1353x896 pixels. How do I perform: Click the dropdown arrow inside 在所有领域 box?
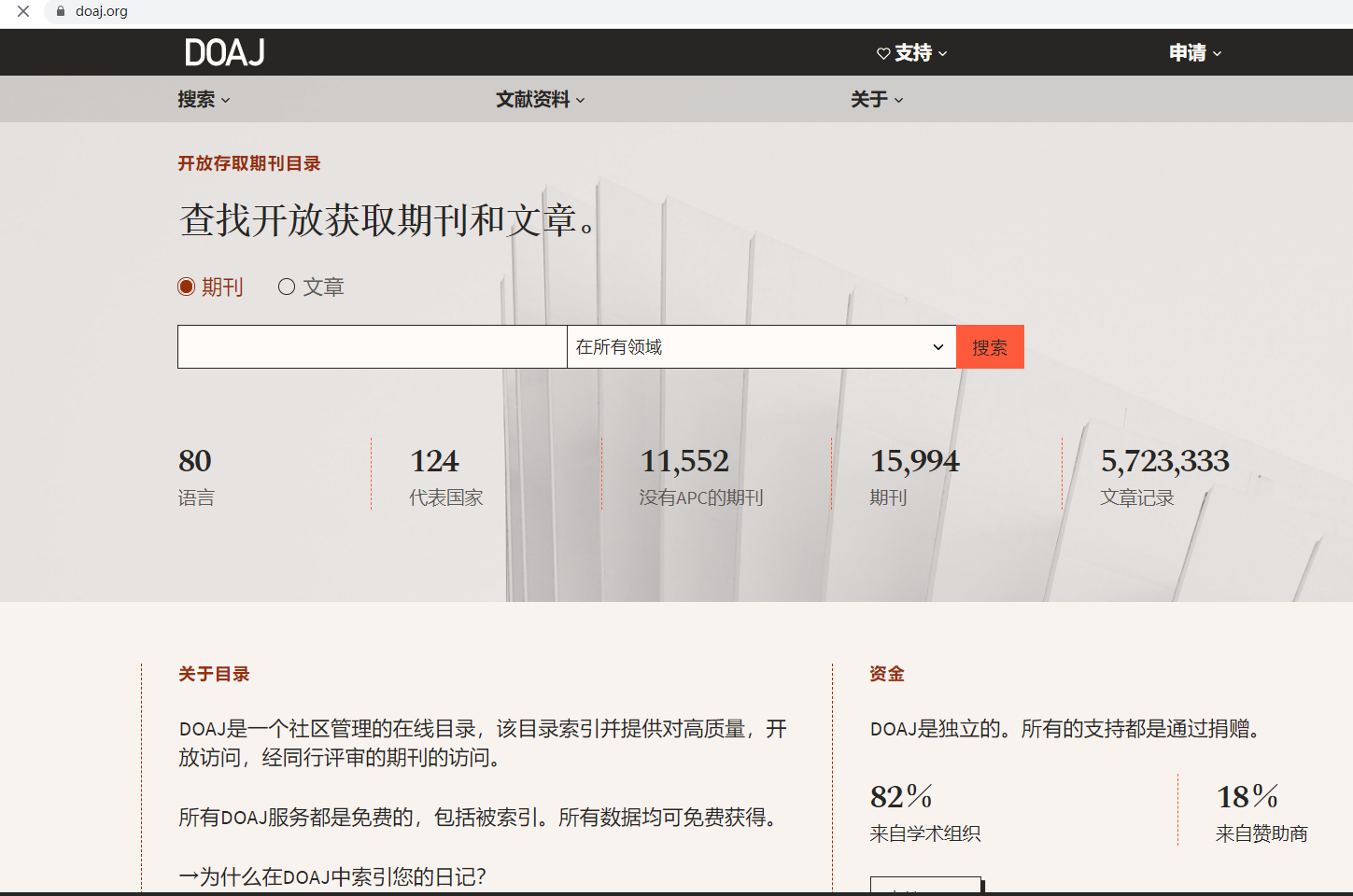937,346
